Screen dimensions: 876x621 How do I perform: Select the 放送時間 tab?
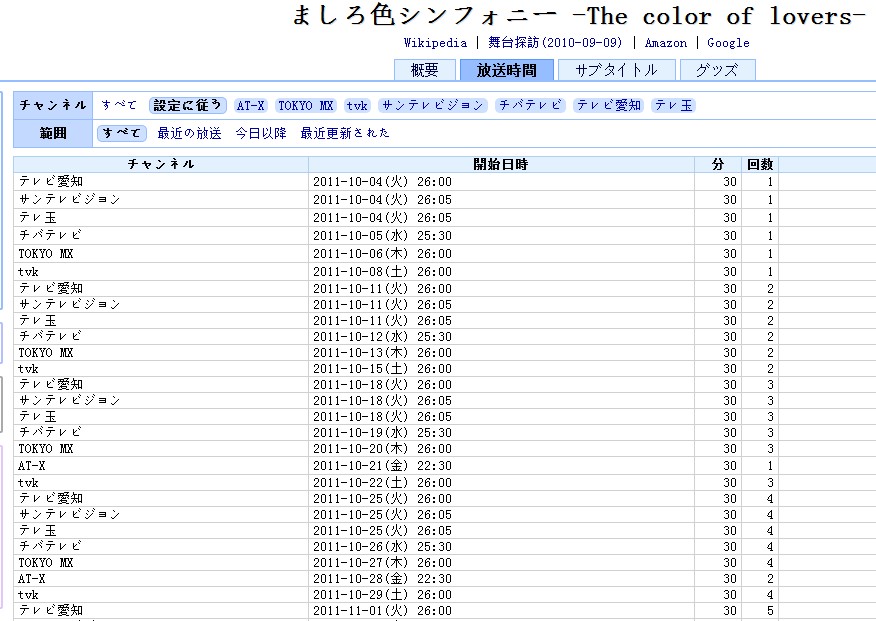(x=507, y=70)
